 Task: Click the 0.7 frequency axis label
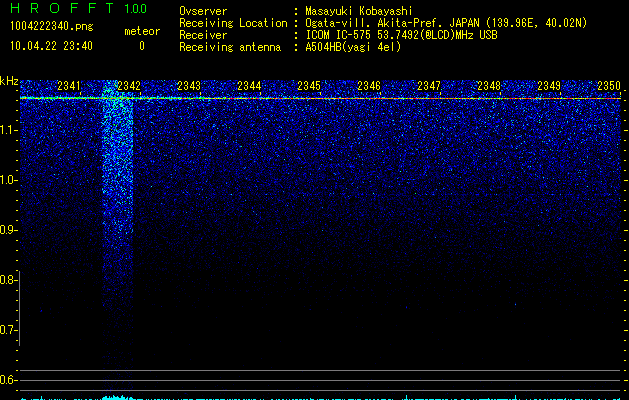pyautogui.click(x=7, y=330)
